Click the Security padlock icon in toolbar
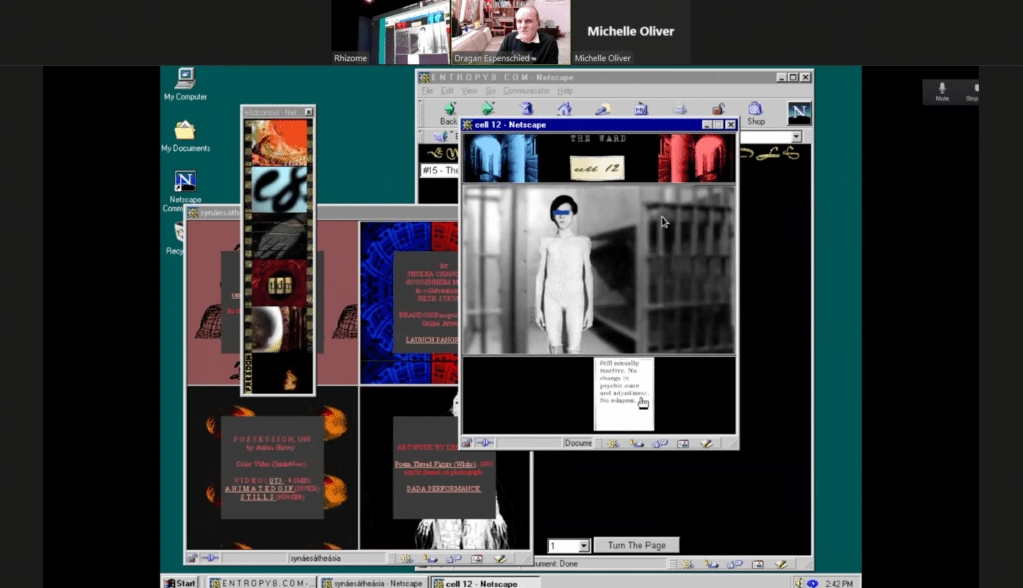1023x588 pixels. tap(718, 109)
